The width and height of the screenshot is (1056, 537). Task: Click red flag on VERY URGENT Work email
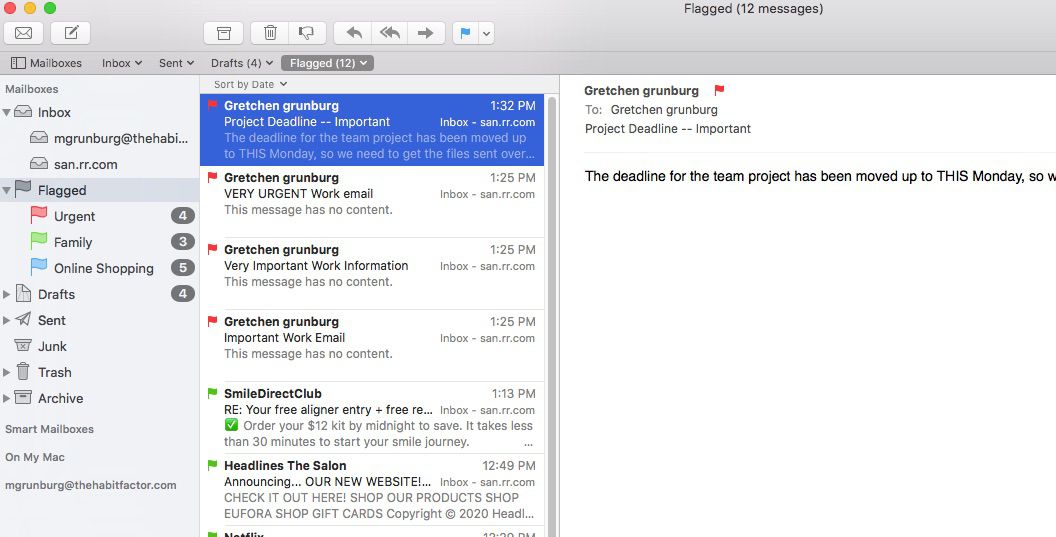pyautogui.click(x=212, y=177)
